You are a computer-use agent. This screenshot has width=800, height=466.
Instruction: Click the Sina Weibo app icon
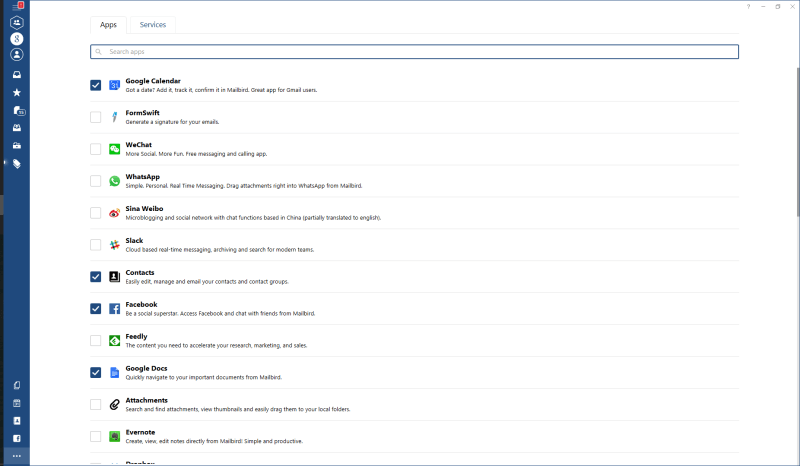(x=114, y=213)
